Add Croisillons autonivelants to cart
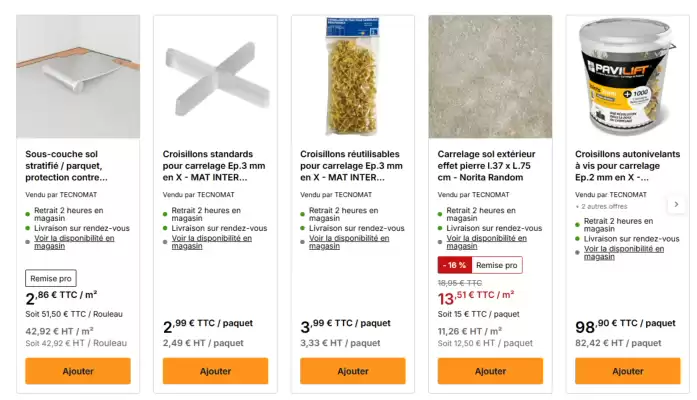 628,371
